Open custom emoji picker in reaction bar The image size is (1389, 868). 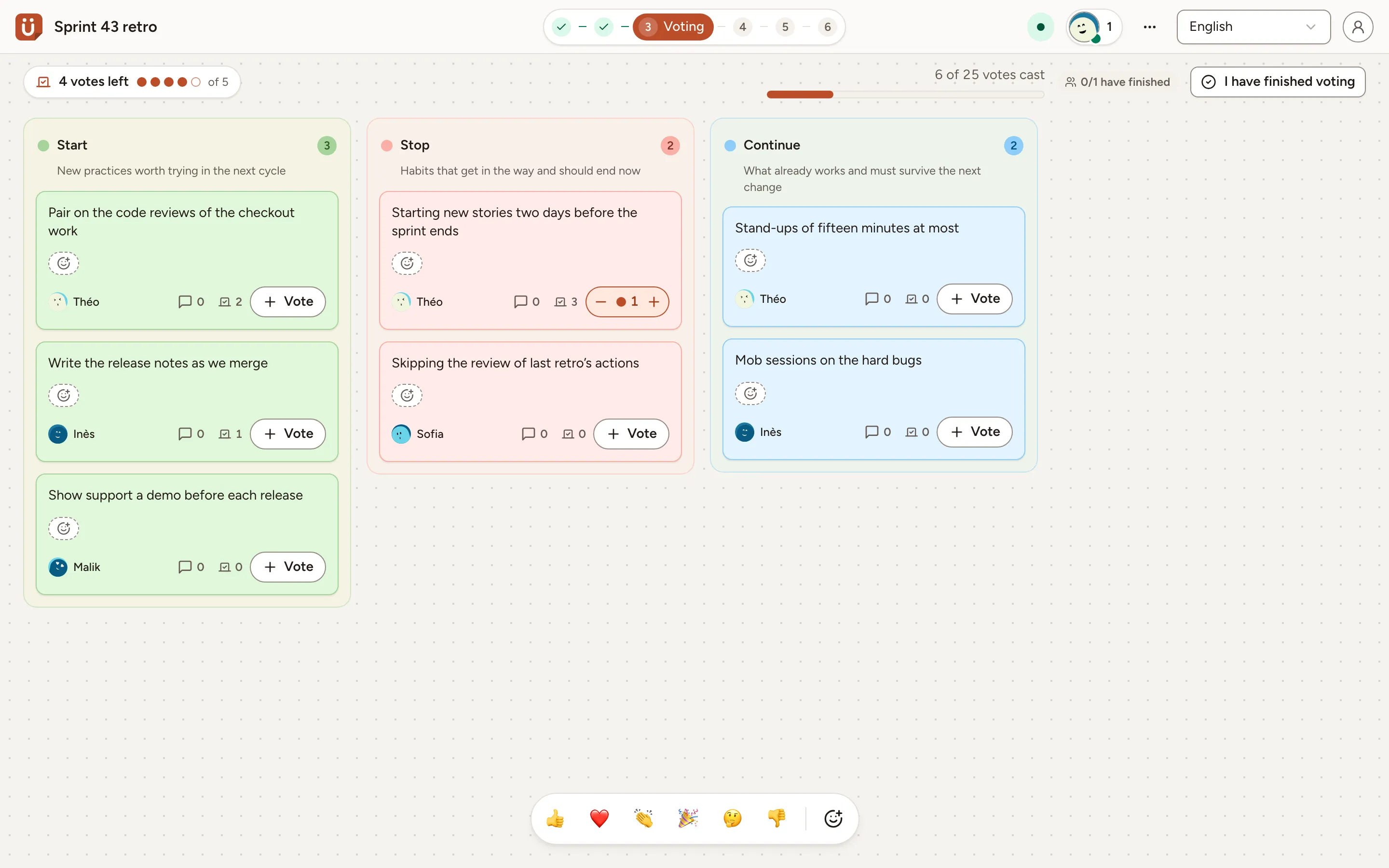point(833,819)
